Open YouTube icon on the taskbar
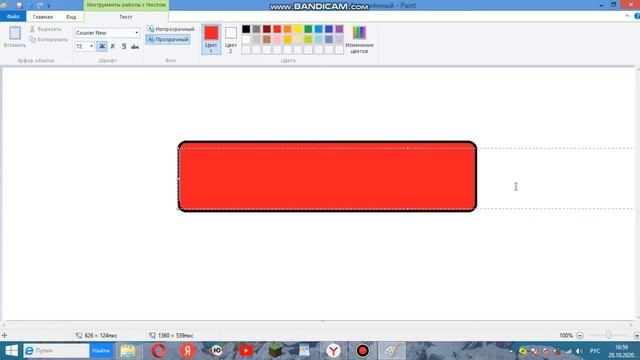Screen dimensions: 640x360 pyautogui.click(x=246, y=351)
